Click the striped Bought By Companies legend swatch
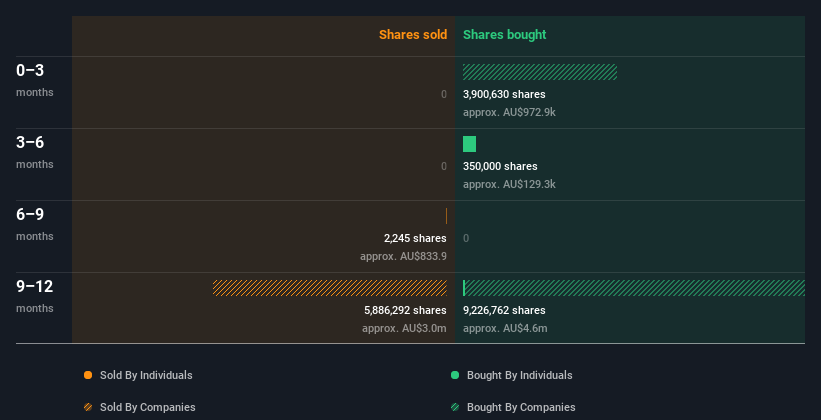821x420 pixels. click(x=455, y=407)
